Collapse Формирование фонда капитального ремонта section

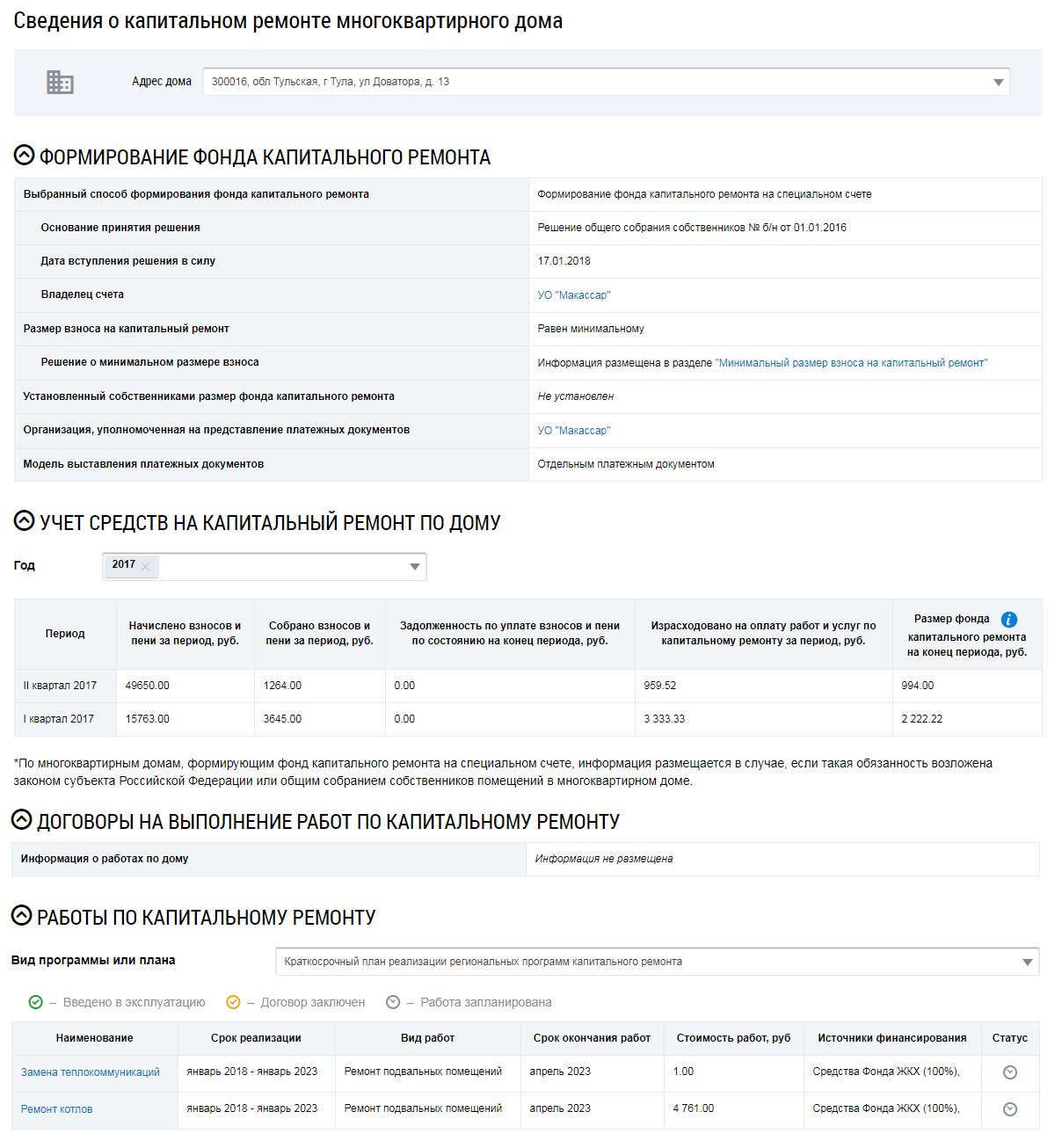coord(25,156)
